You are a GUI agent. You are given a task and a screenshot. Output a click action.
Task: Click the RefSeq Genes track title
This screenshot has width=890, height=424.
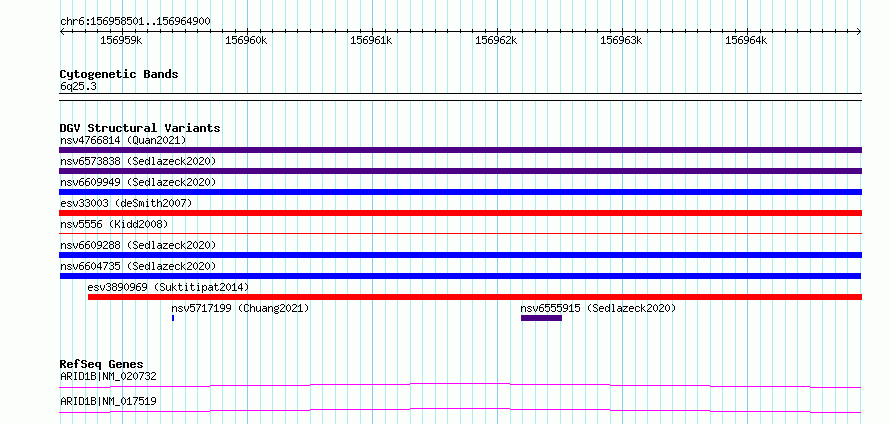(102, 364)
